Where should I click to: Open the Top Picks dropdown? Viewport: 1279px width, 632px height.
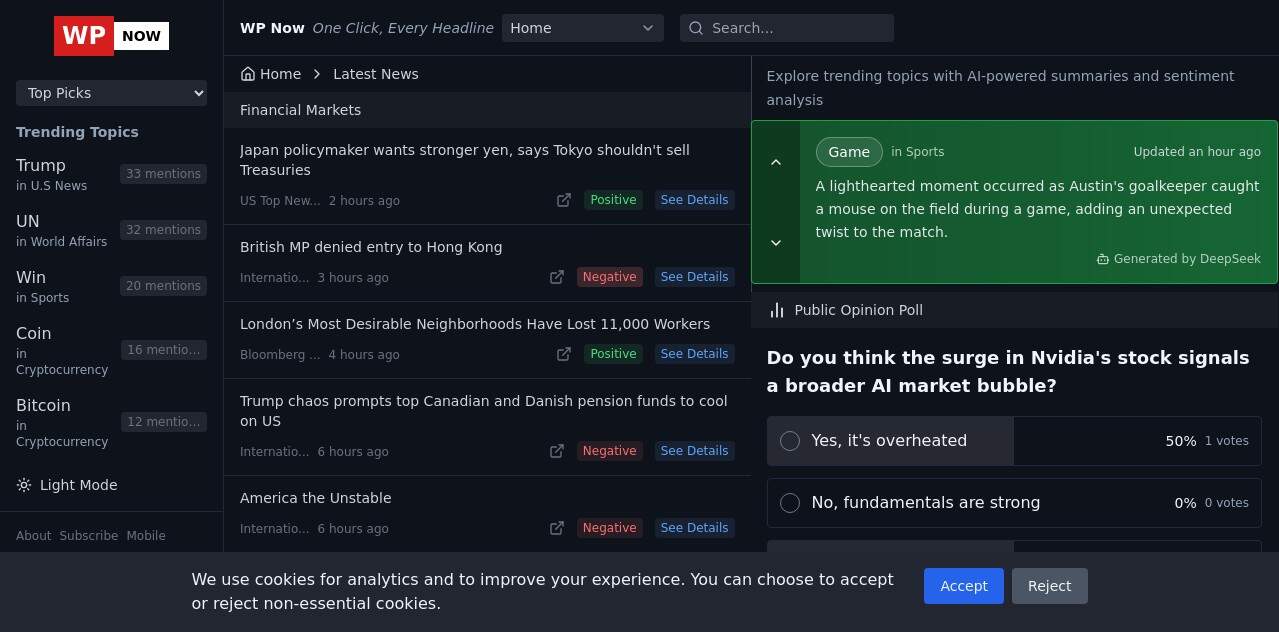[x=111, y=93]
